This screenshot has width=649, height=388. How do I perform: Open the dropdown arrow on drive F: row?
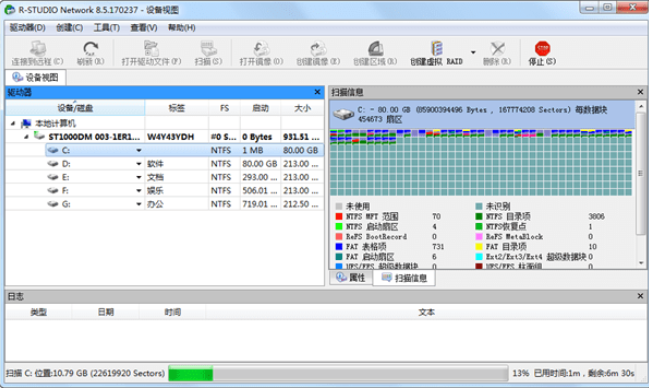click(x=139, y=190)
